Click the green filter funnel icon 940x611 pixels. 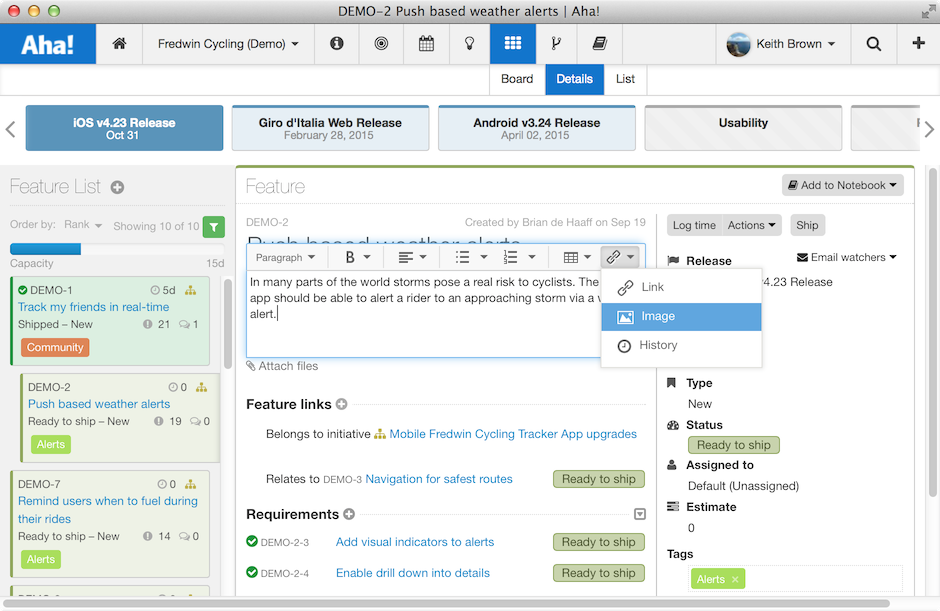pyautogui.click(x=214, y=227)
